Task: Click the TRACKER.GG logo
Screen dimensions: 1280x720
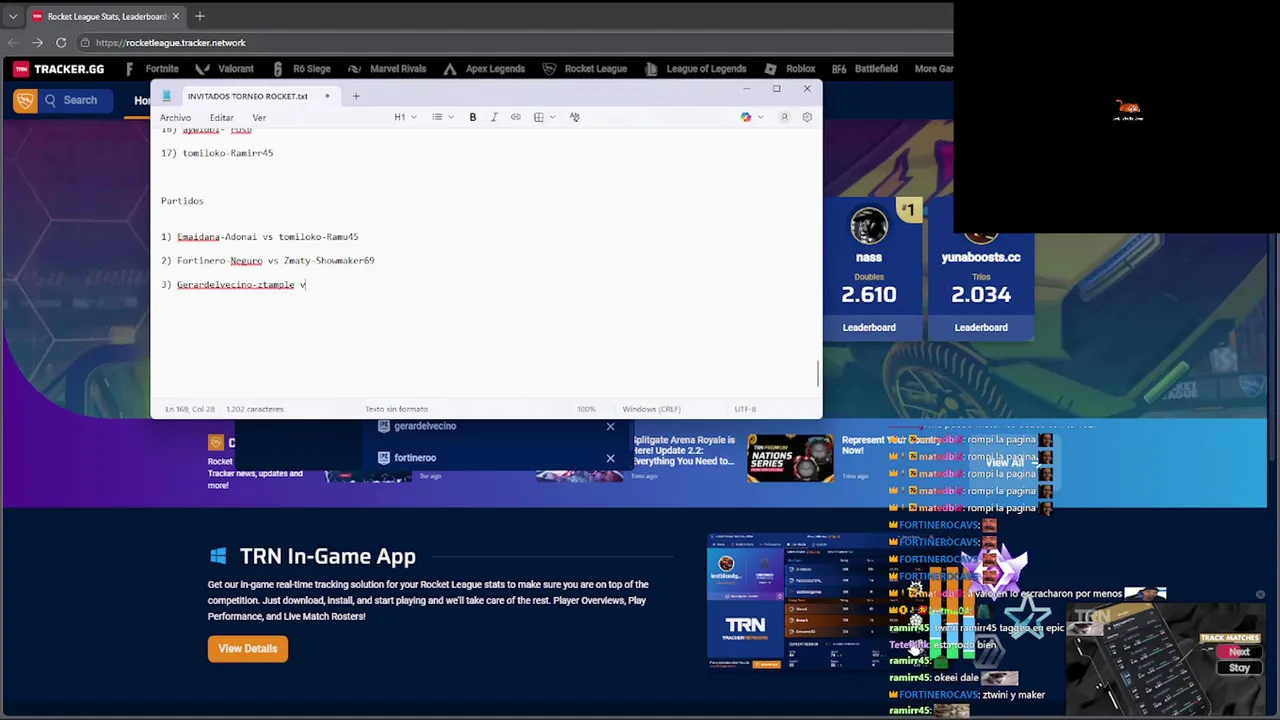Action: point(59,69)
